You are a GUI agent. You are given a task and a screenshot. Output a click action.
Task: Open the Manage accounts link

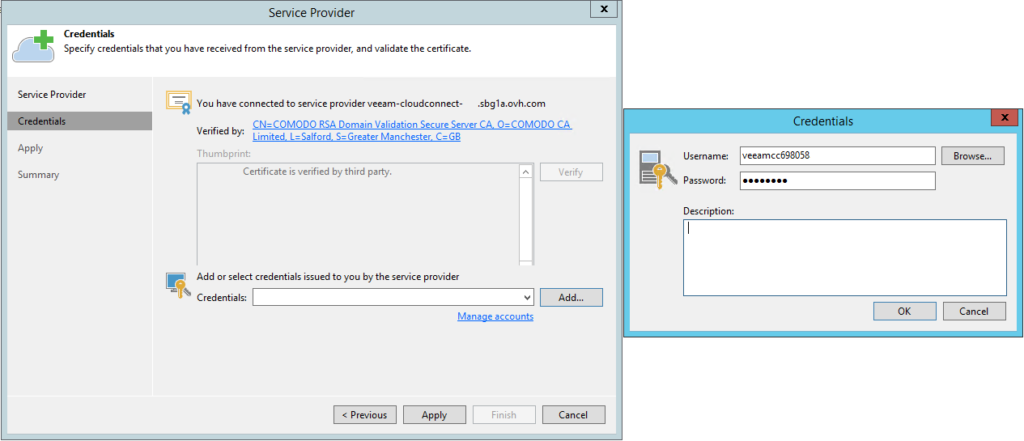(495, 316)
